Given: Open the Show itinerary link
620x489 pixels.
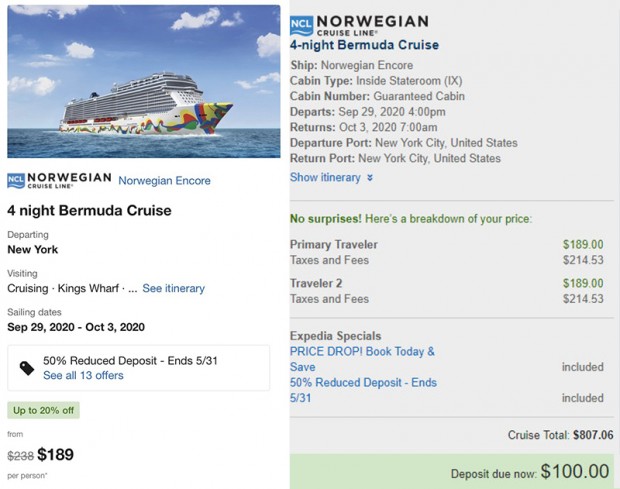Looking at the screenshot, I should [x=325, y=177].
